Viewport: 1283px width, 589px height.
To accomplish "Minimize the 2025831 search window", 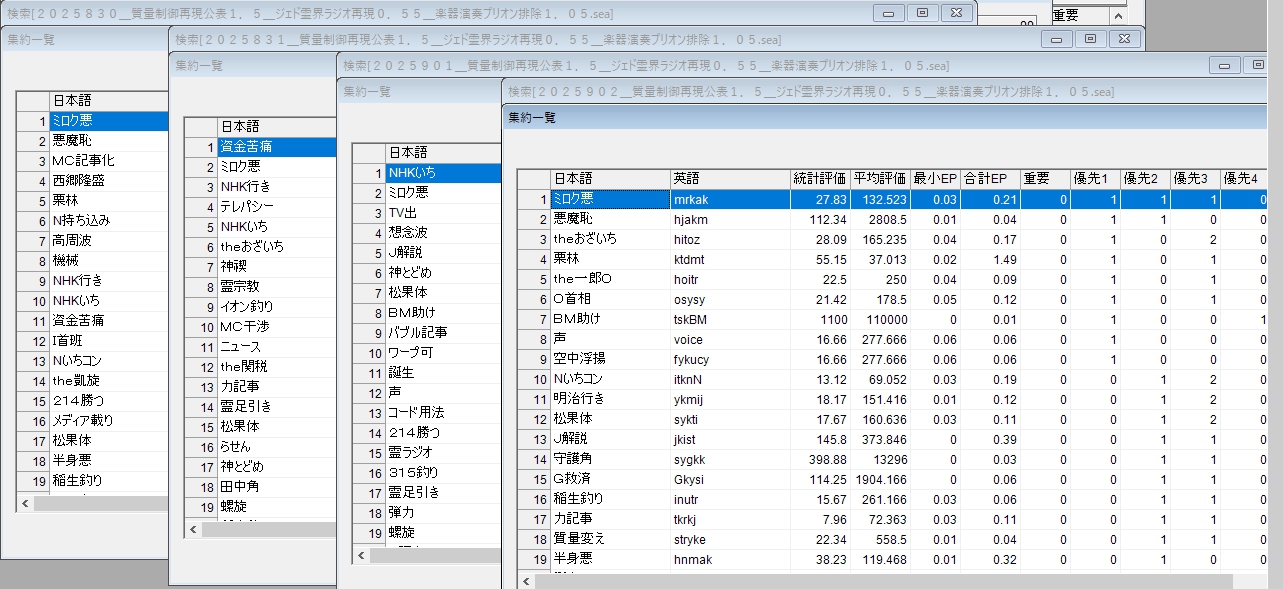I will (1056, 39).
